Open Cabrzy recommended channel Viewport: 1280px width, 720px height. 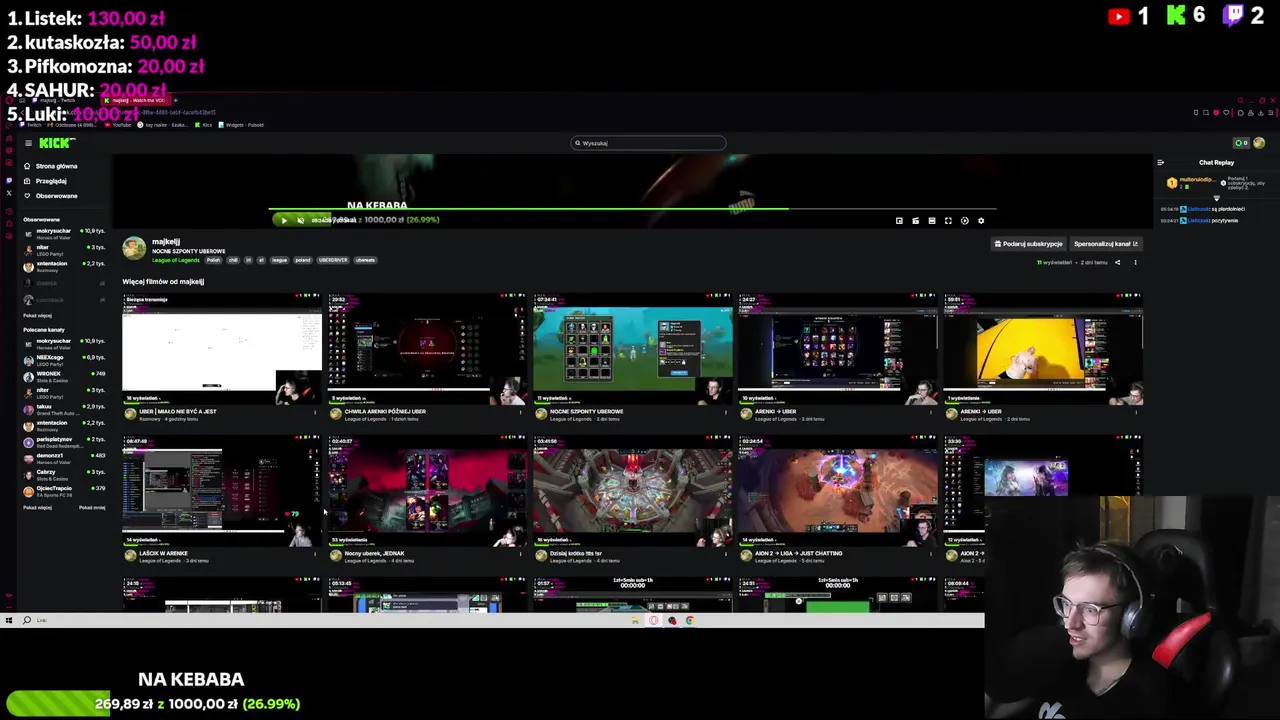click(x=64, y=475)
